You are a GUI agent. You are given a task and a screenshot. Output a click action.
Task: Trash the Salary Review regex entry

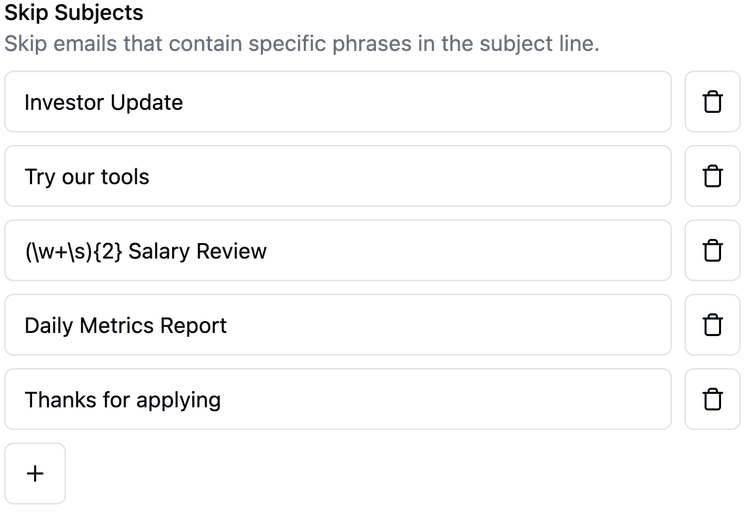(712, 250)
